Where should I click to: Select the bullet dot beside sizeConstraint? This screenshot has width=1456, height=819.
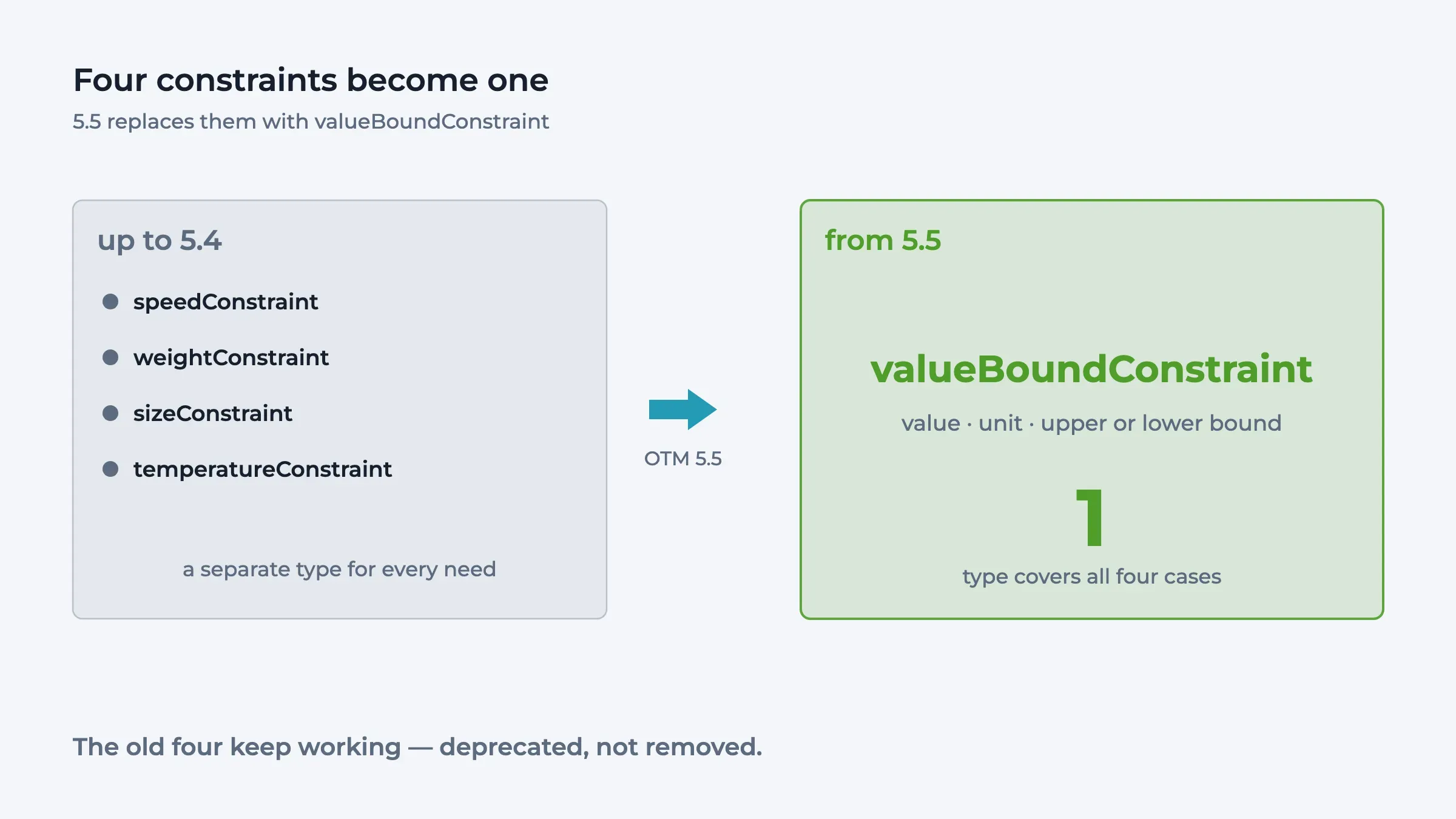click(x=110, y=413)
